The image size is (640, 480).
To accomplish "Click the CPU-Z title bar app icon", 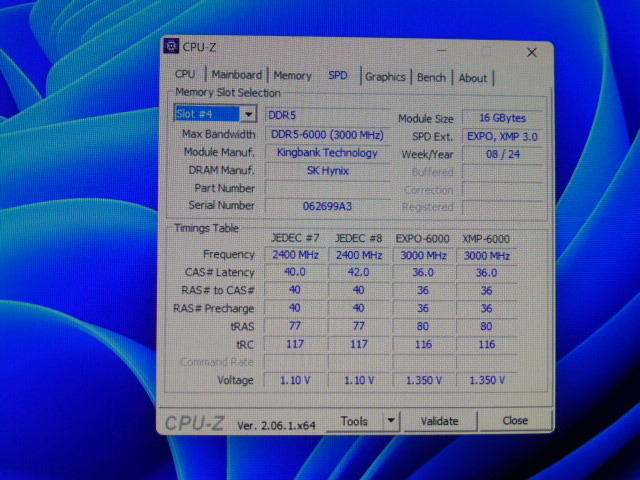I will click(171, 46).
